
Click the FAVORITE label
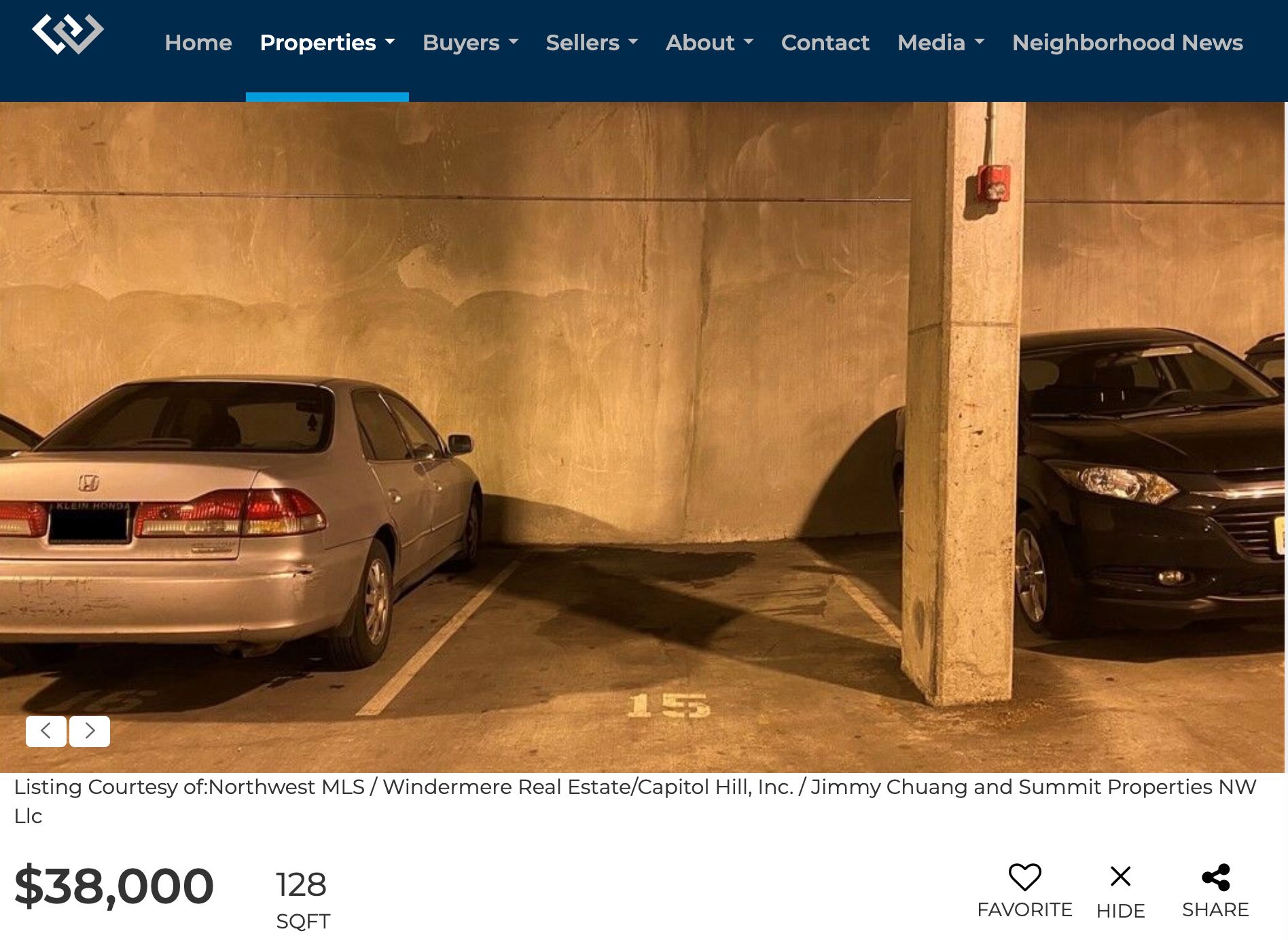pos(1024,909)
